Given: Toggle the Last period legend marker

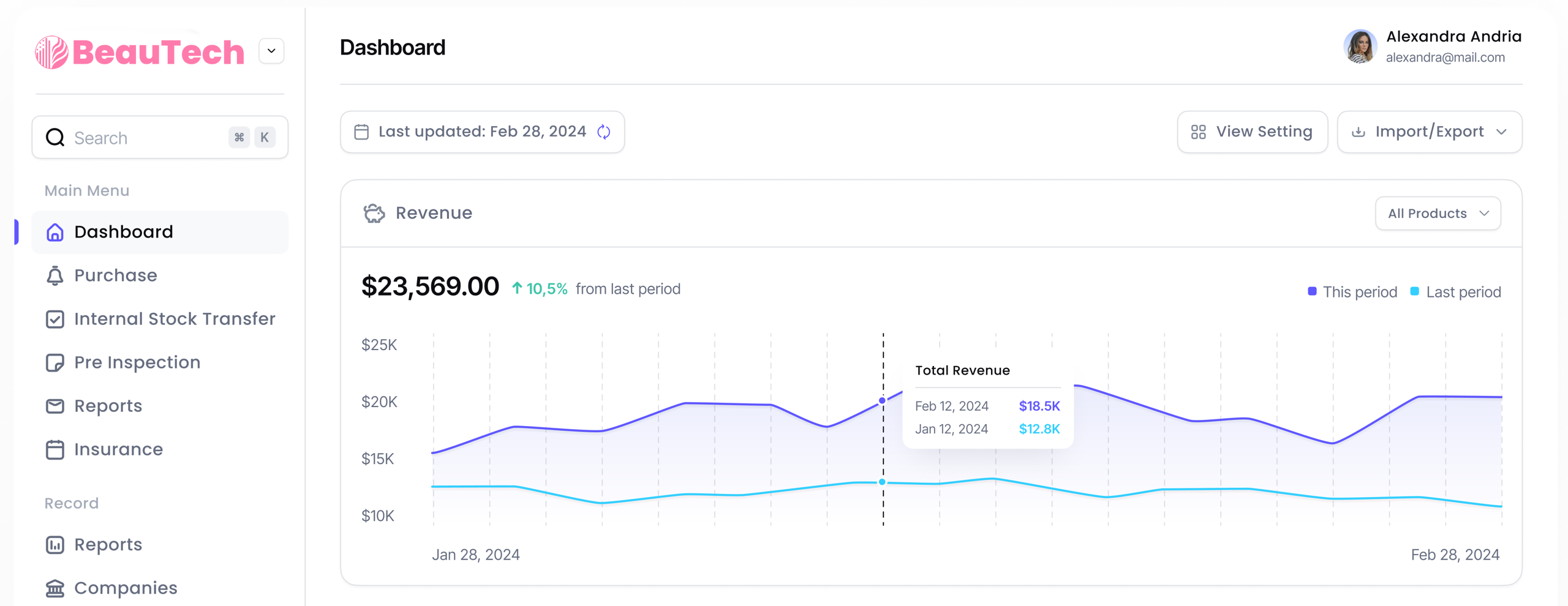Looking at the screenshot, I should 1415,291.
